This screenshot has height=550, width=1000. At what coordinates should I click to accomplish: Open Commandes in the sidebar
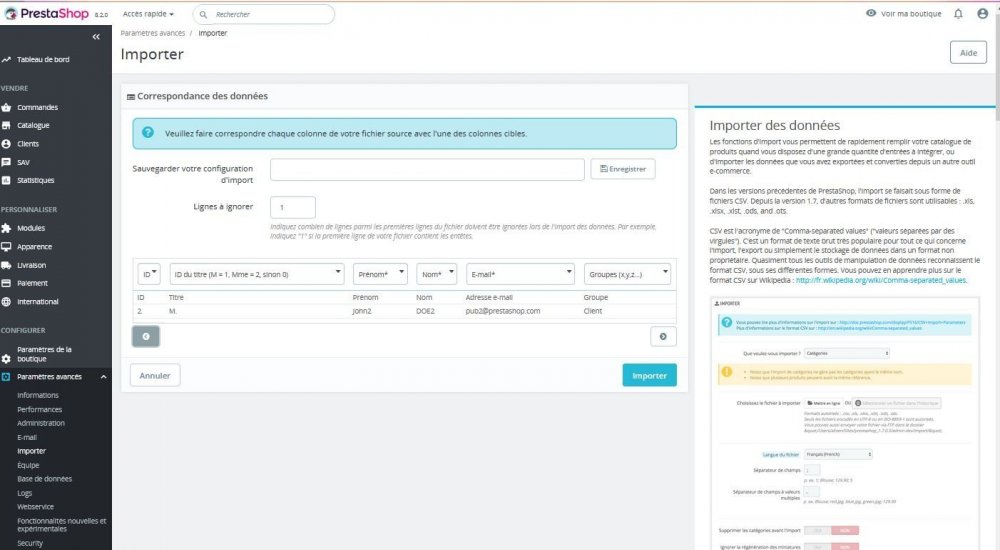[37, 107]
